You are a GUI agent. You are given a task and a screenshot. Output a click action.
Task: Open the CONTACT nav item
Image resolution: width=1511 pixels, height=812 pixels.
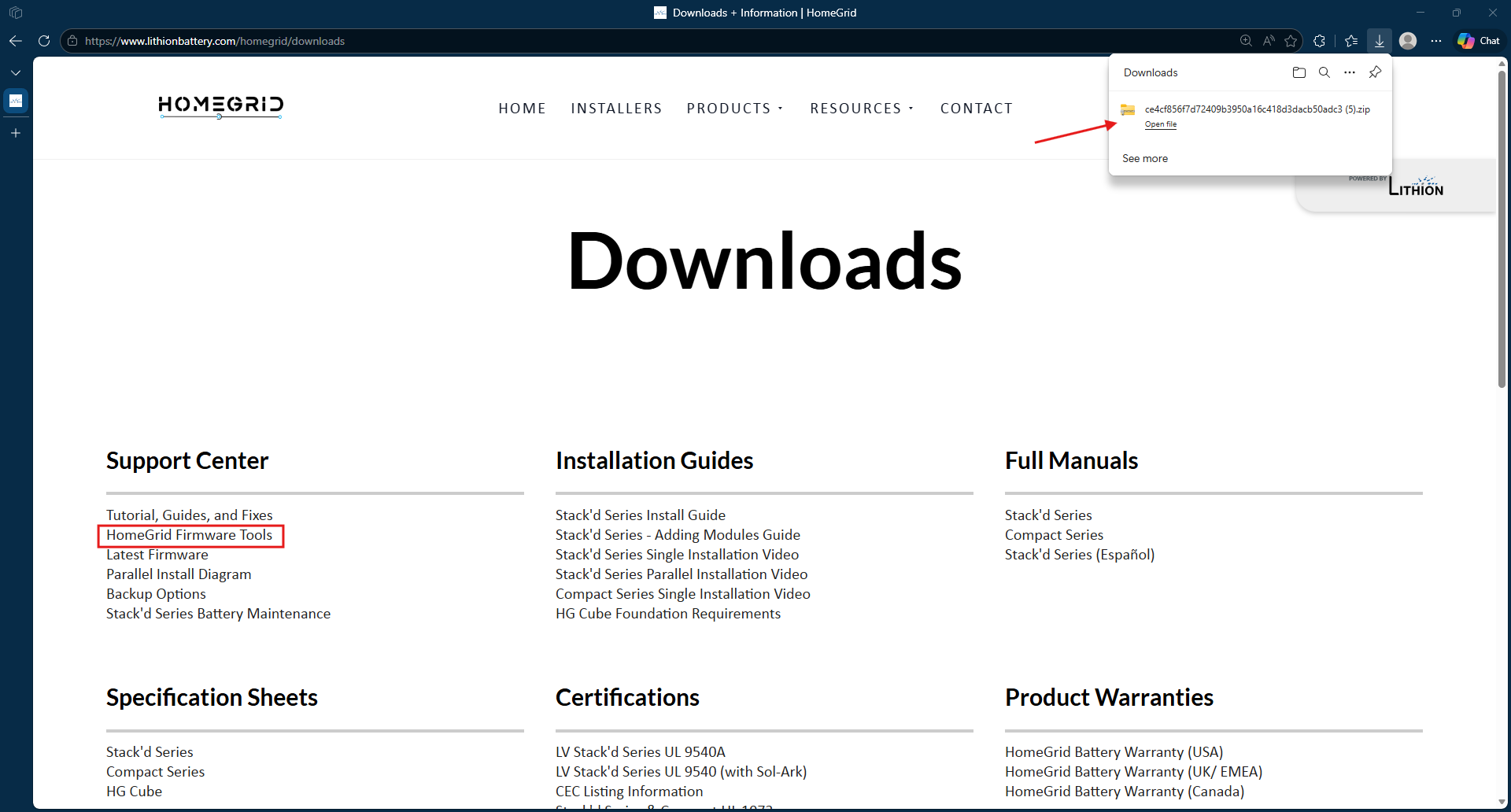coord(976,109)
